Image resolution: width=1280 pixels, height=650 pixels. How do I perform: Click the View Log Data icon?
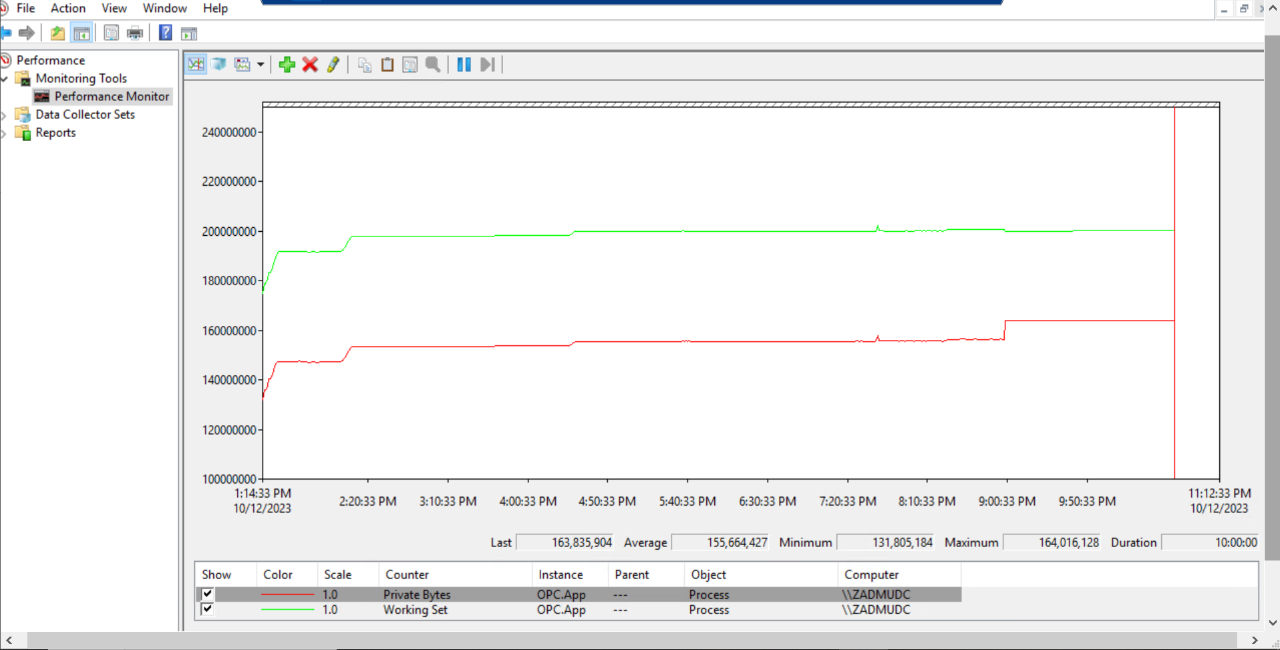(x=219, y=64)
